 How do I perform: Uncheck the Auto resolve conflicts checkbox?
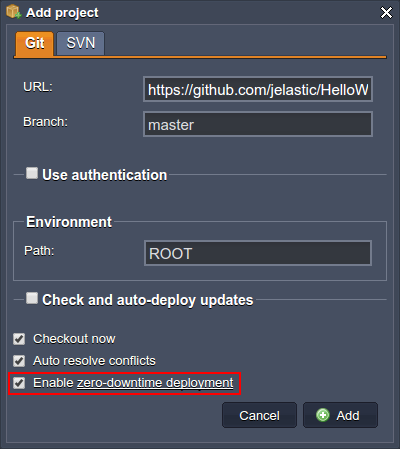(19, 361)
